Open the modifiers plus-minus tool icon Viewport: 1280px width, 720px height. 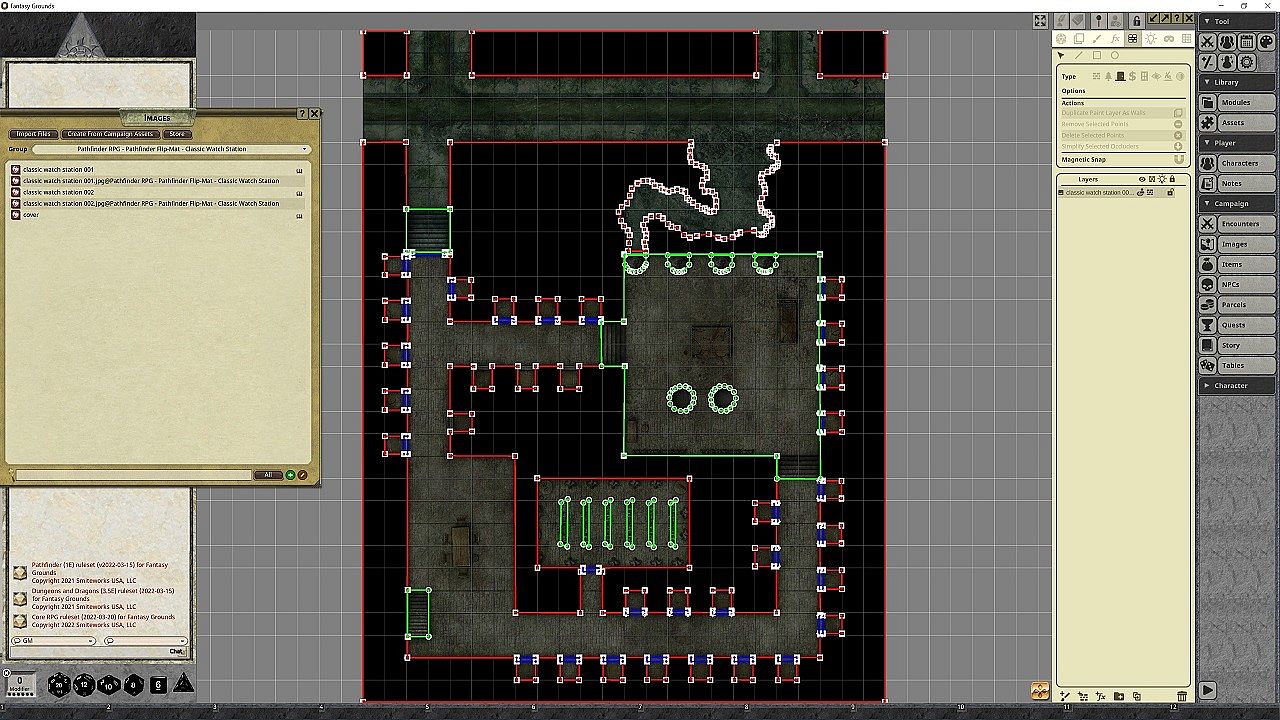[1208, 62]
